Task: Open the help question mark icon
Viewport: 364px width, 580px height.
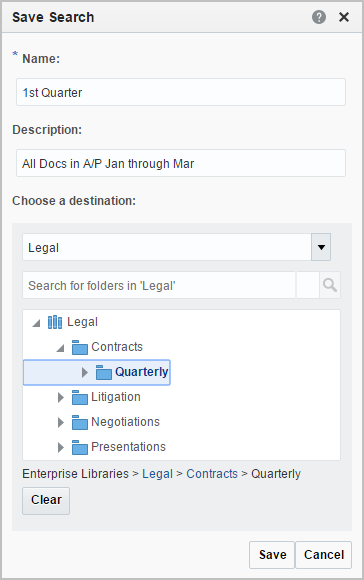Action: (x=318, y=17)
